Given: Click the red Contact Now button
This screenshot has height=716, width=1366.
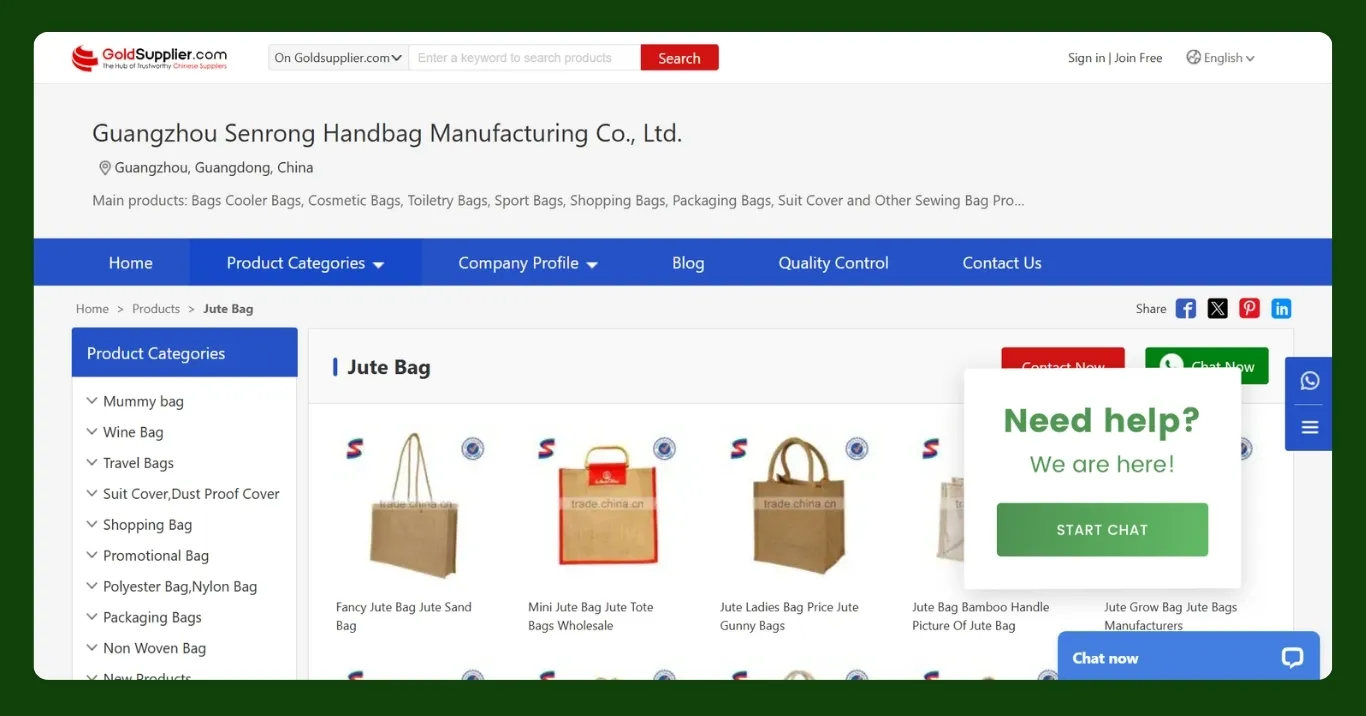Looking at the screenshot, I should point(1063,359).
